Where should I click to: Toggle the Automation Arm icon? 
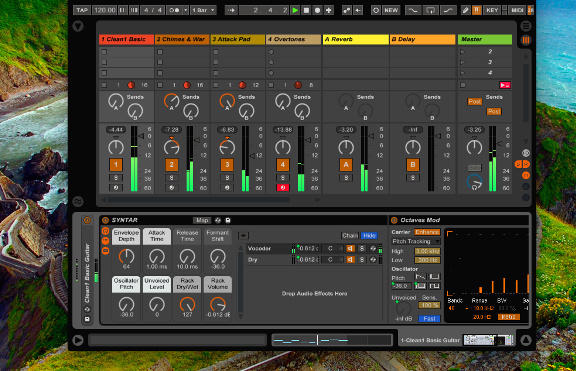(x=346, y=10)
